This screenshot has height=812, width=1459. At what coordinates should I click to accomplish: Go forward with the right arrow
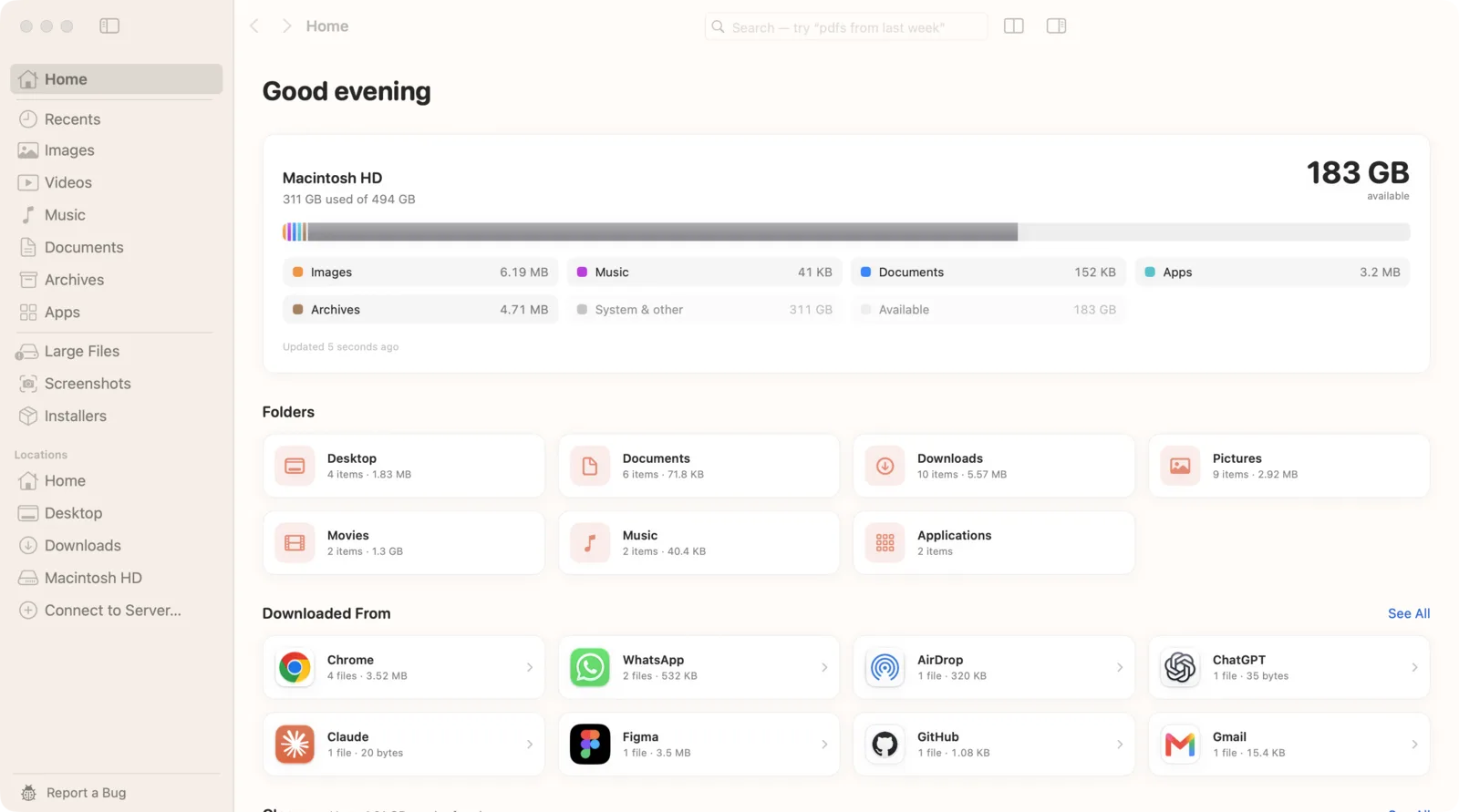coord(286,26)
